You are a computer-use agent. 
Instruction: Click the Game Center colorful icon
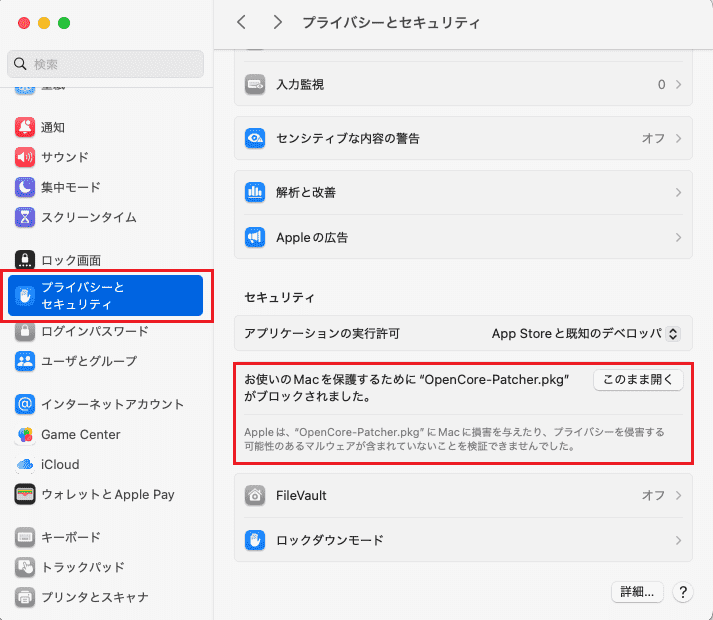pyautogui.click(x=25, y=434)
